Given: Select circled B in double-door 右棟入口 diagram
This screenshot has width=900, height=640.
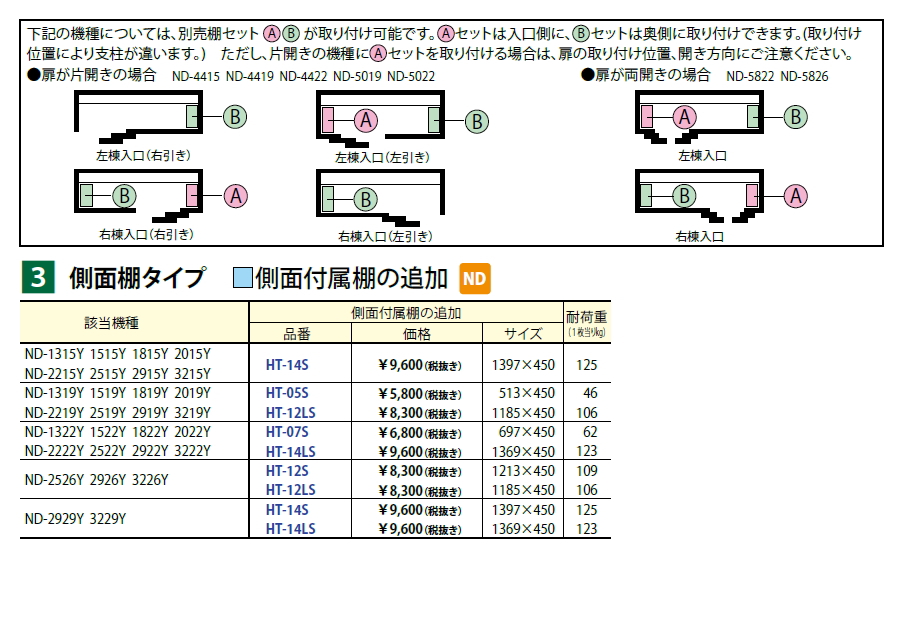Looking at the screenshot, I should (685, 195).
